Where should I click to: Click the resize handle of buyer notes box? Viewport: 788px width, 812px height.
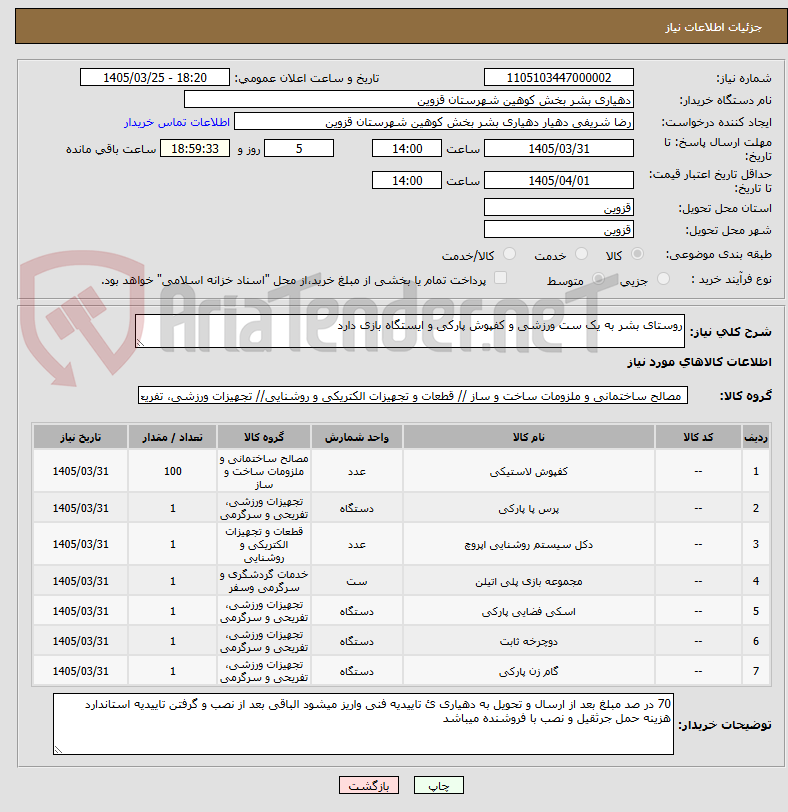tap(58, 749)
